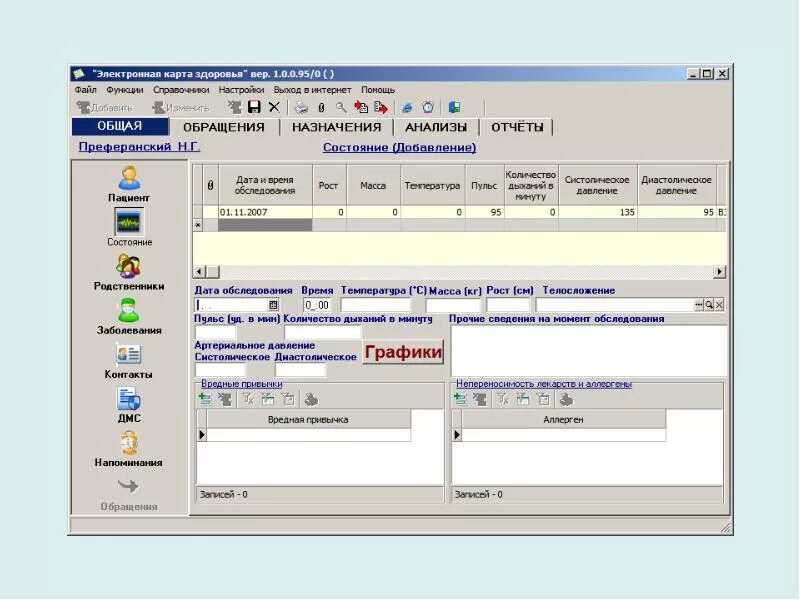Screen dimensions: 800x600
Task: Open the ДМС sidebar section
Action: [x=129, y=405]
